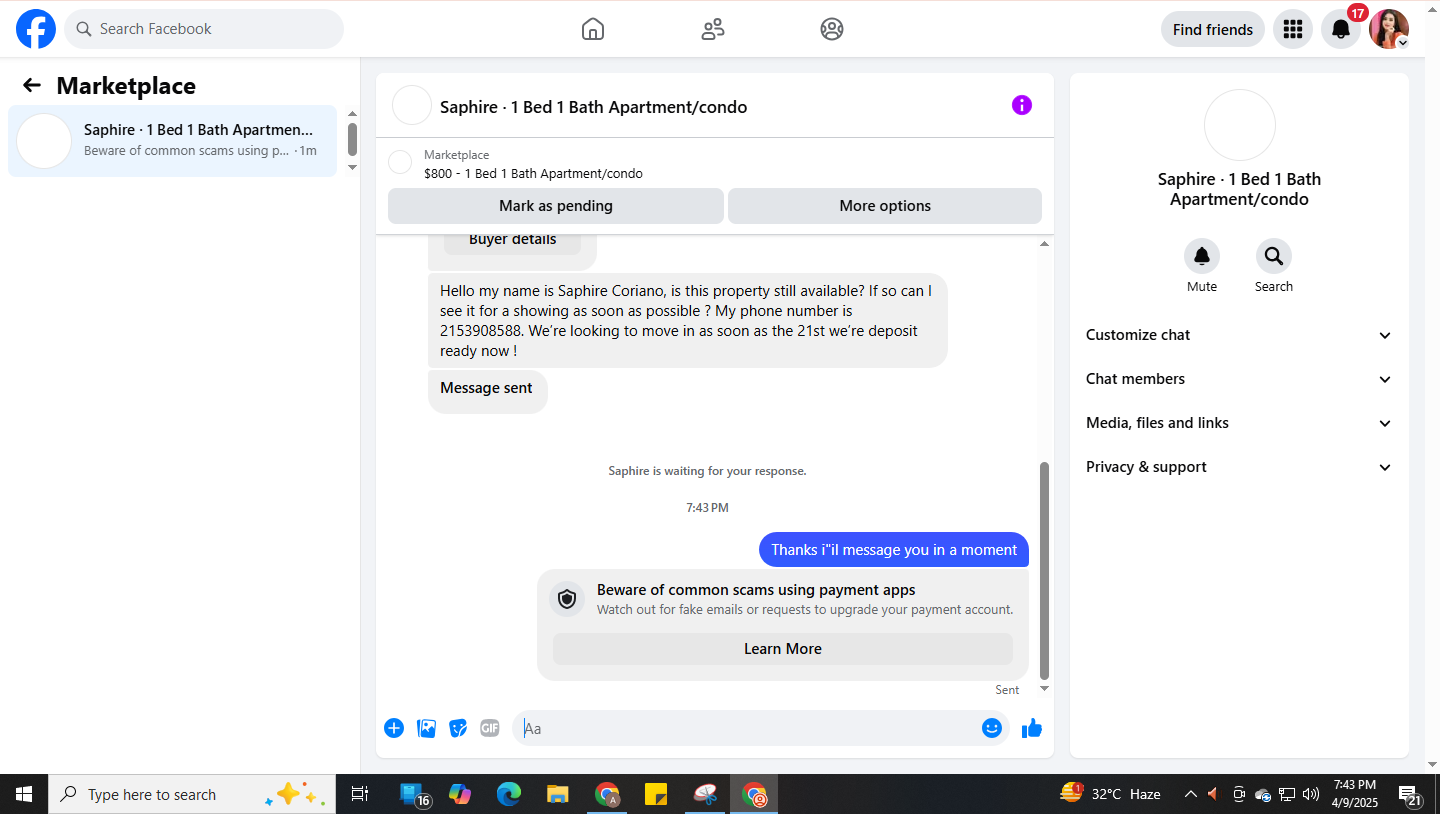Open Copilot from the taskbar
This screenshot has width=1440, height=814.
(x=460, y=794)
